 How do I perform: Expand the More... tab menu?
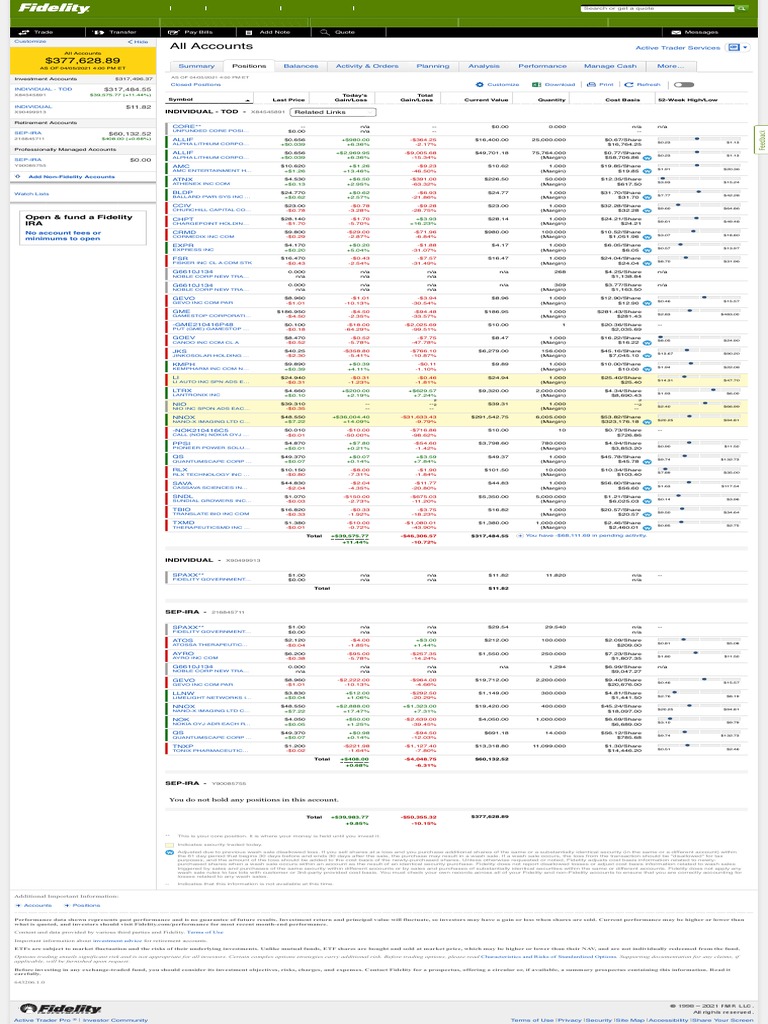tap(671, 66)
